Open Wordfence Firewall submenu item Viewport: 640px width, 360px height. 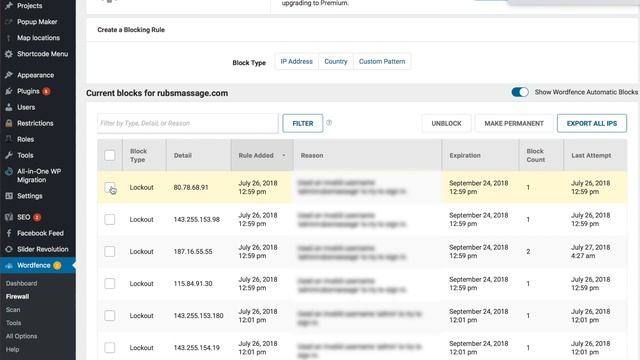pyautogui.click(x=17, y=297)
